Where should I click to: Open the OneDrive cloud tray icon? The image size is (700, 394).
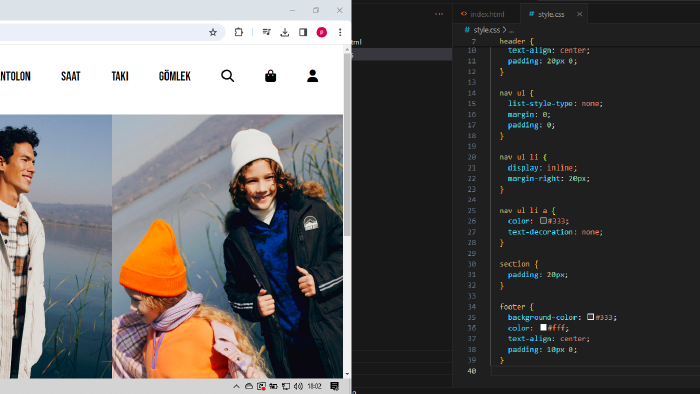(x=249, y=386)
